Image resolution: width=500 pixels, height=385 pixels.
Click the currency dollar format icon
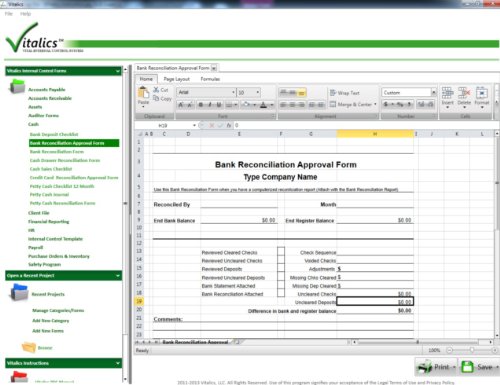click(386, 104)
